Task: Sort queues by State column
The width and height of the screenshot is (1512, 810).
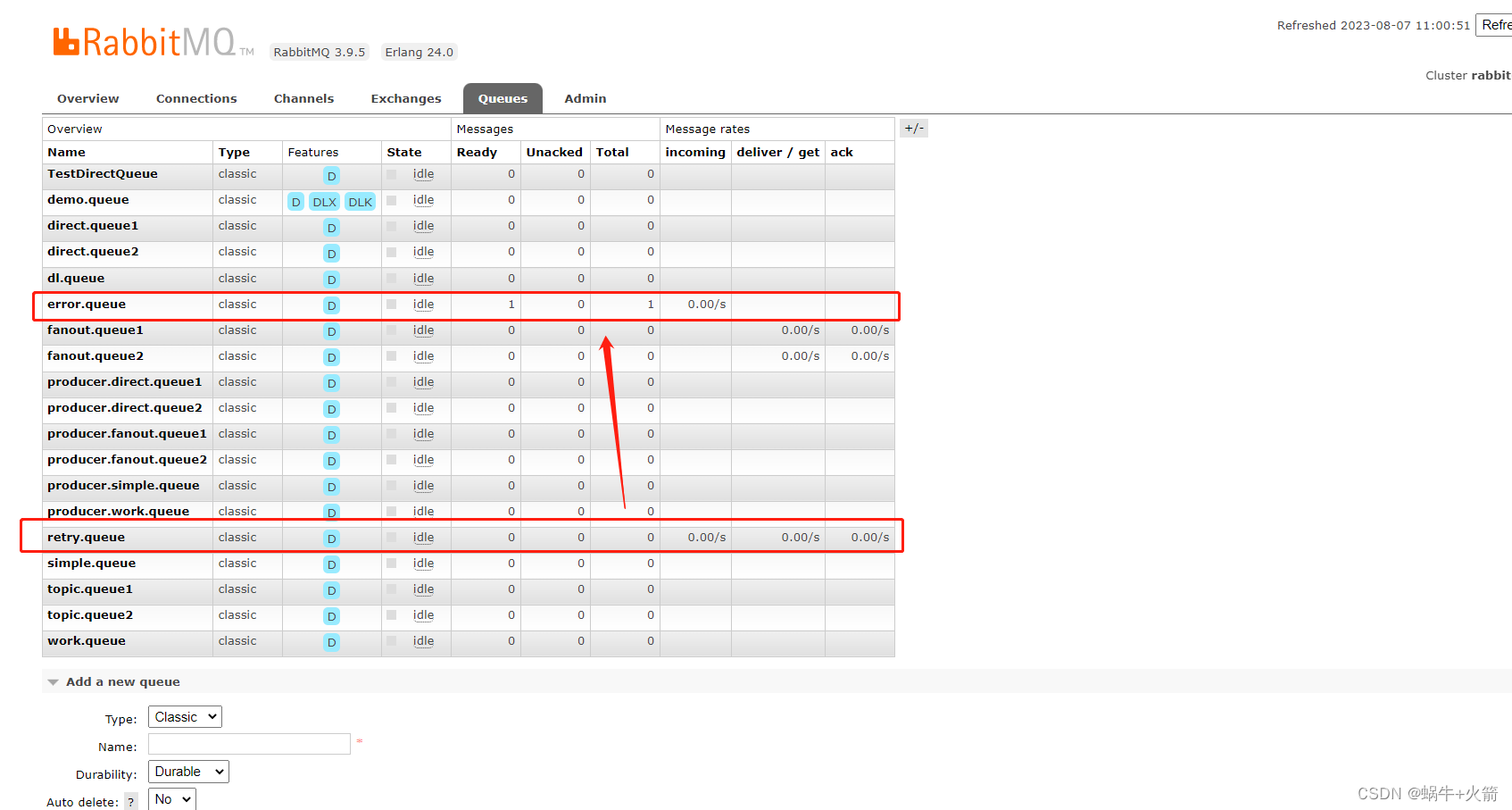Action: [x=404, y=153]
